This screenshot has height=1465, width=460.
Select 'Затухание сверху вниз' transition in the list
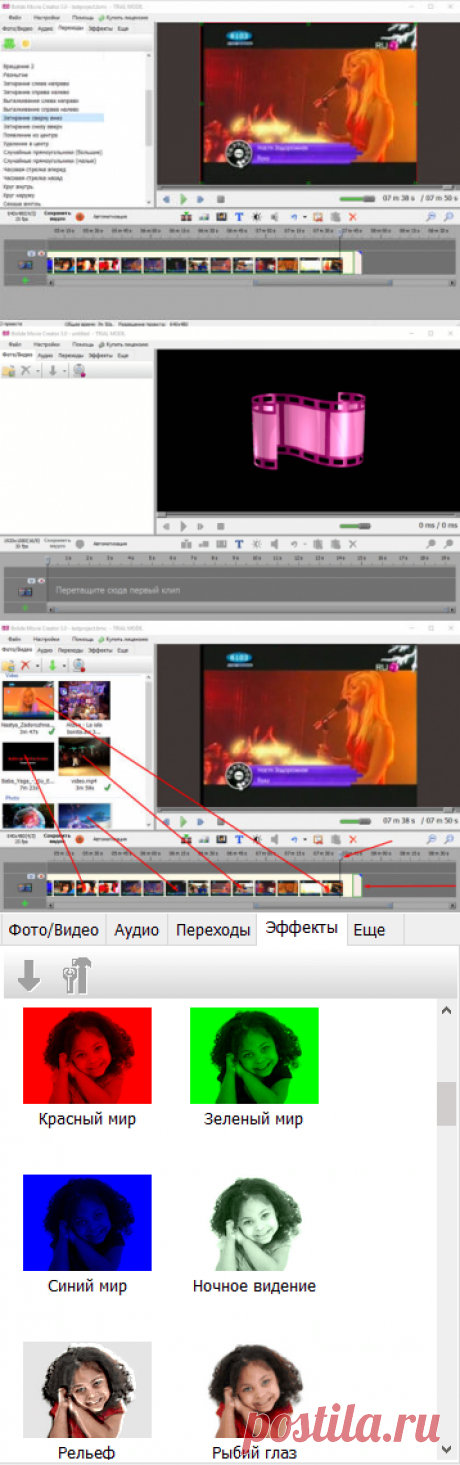tap(52, 117)
